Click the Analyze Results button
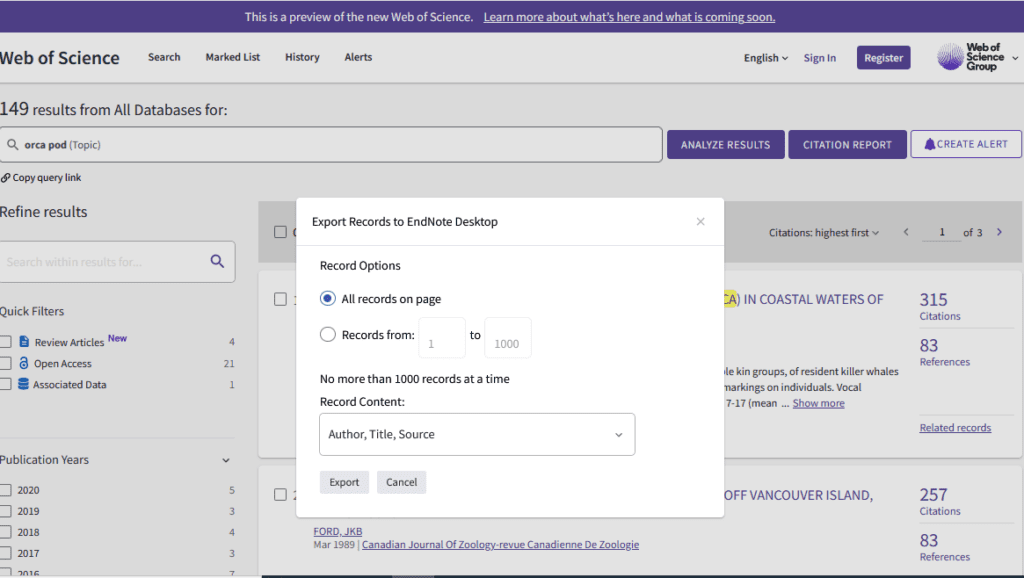The image size is (1024, 578). 725,144
